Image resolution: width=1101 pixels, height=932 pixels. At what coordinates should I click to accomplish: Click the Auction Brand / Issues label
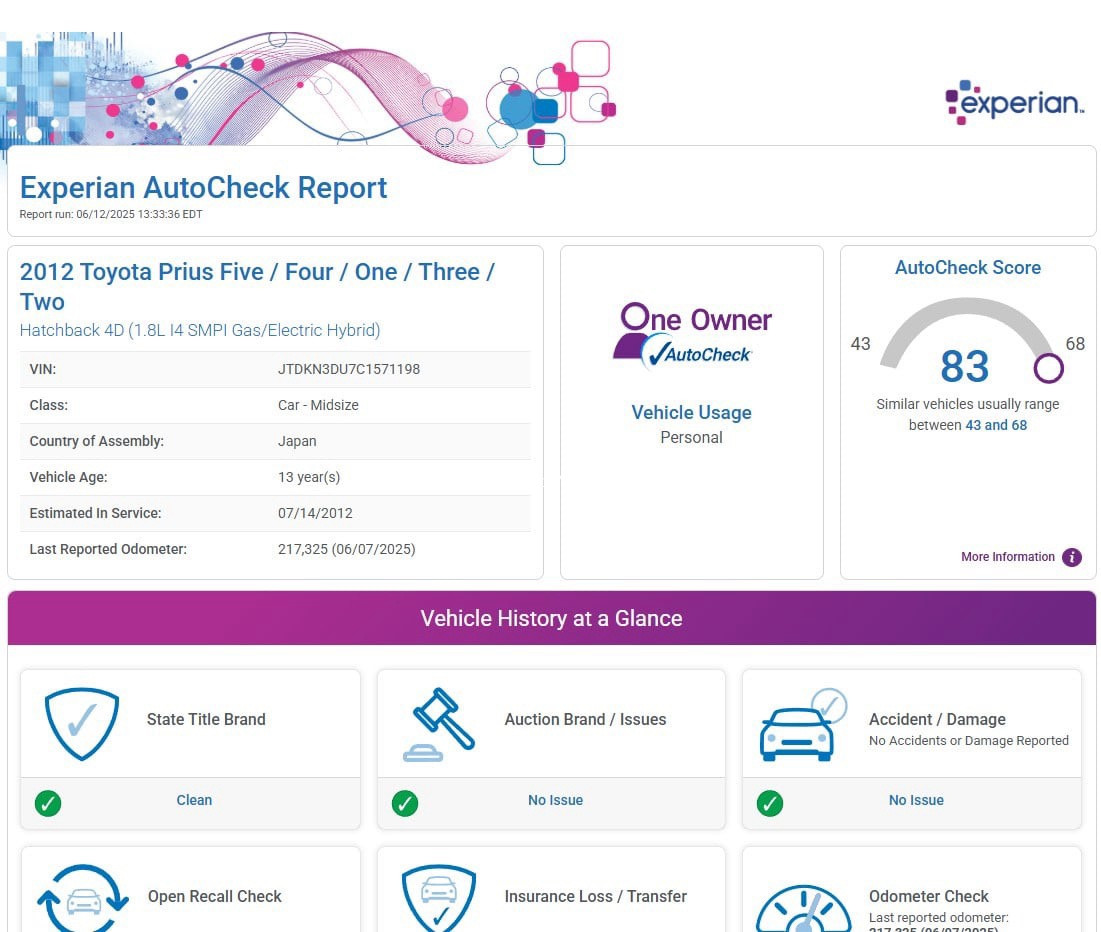coord(585,719)
